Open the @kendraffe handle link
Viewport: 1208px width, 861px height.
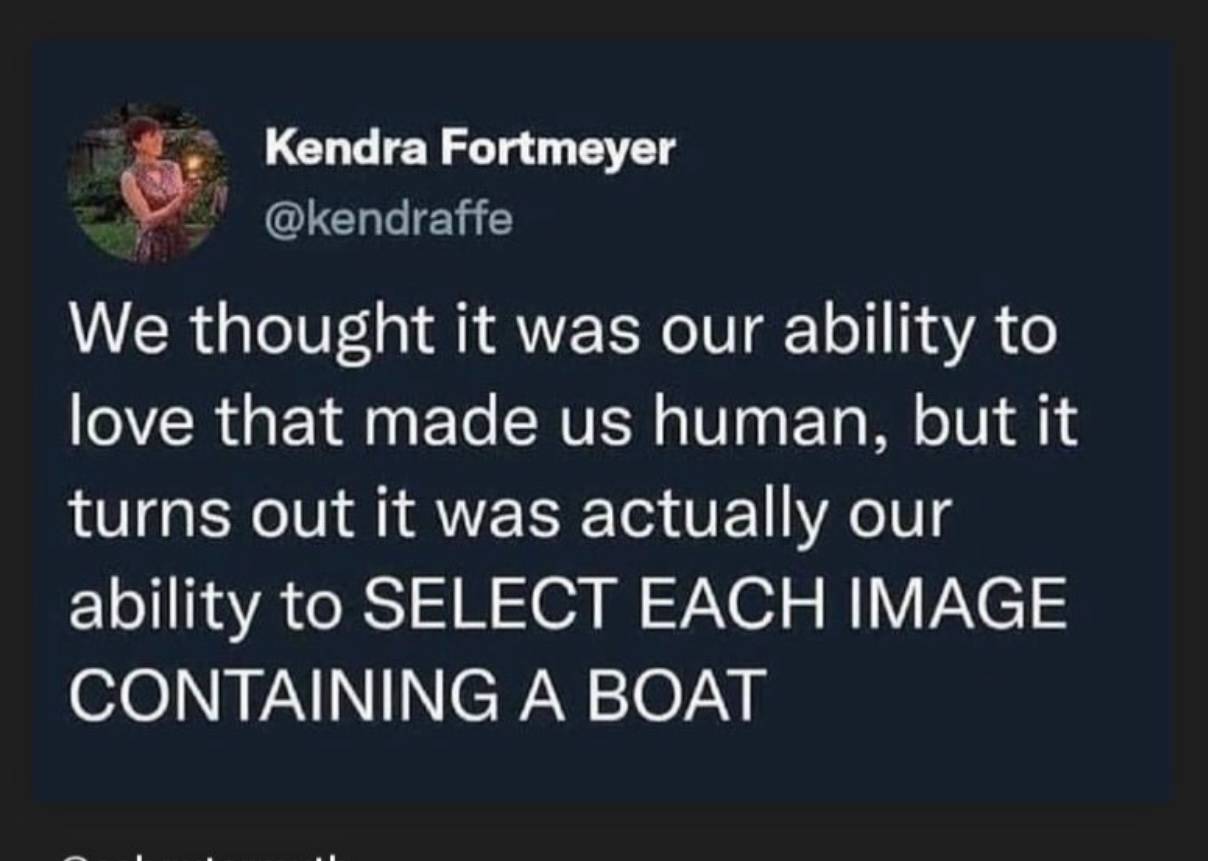point(388,220)
